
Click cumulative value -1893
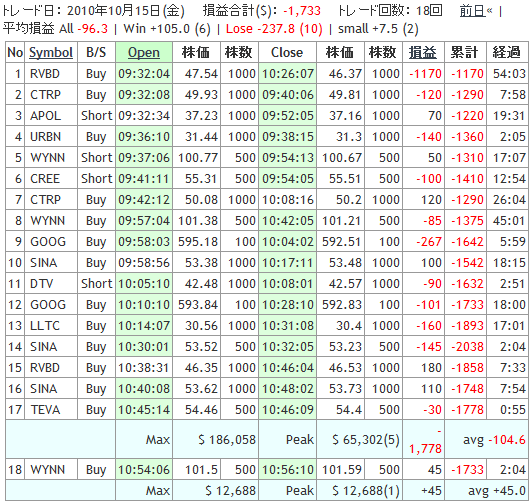click(x=467, y=326)
